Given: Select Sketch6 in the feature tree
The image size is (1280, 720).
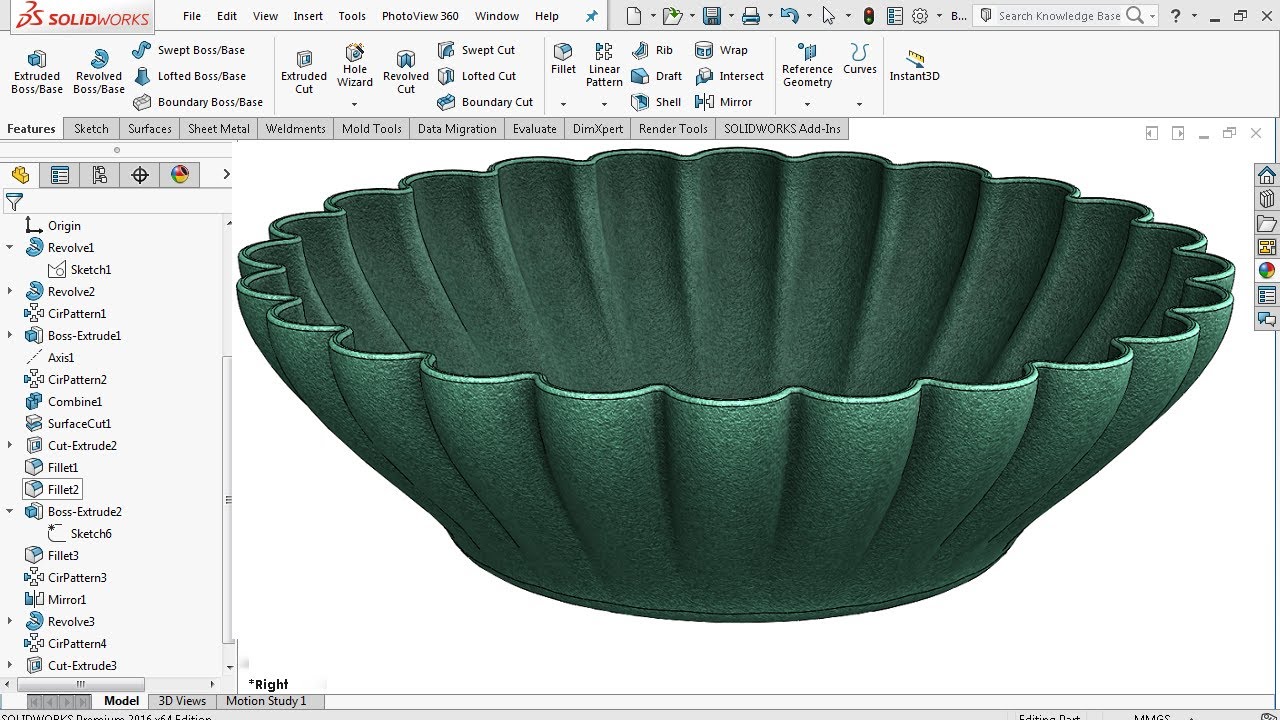Looking at the screenshot, I should point(79,534).
